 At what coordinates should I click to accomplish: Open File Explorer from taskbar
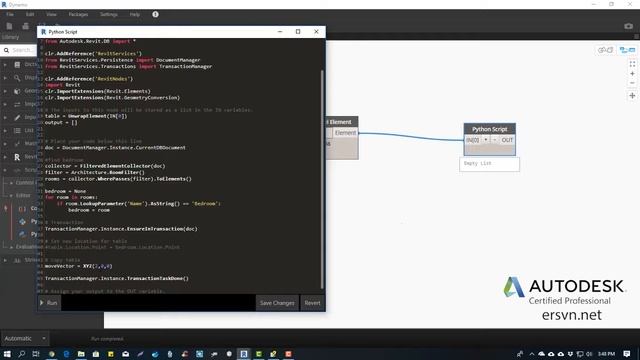coord(81,353)
